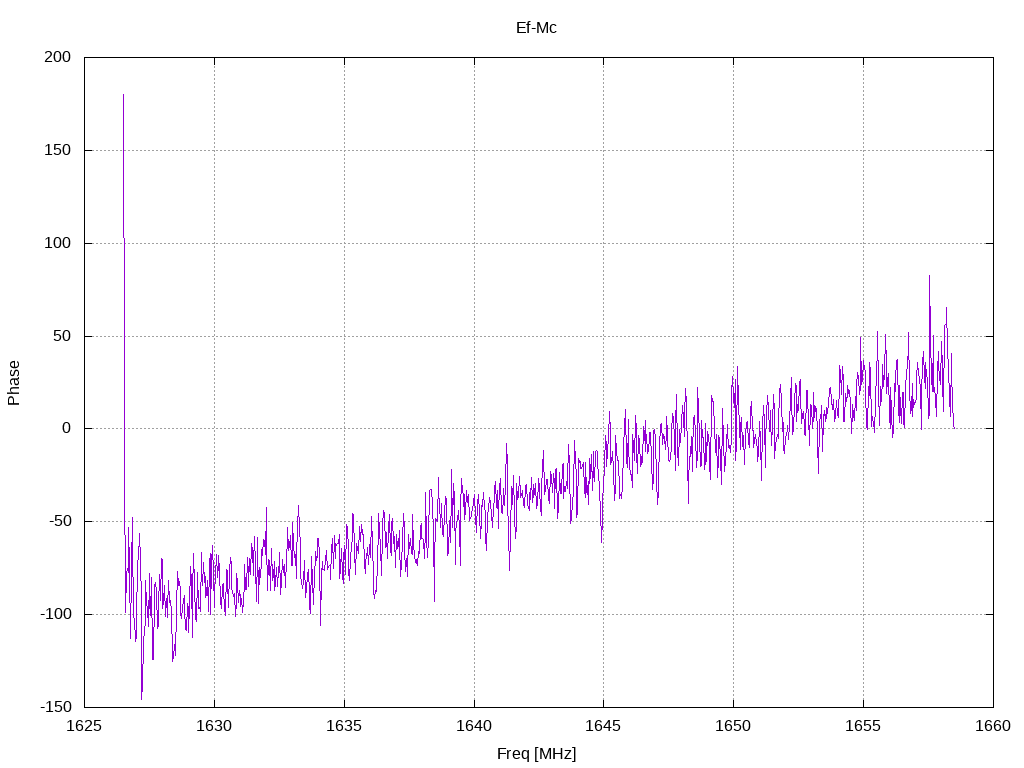Click the plot title Ef-Mc
Image resolution: width=1024 pixels, height=768 pixels.
coord(536,27)
